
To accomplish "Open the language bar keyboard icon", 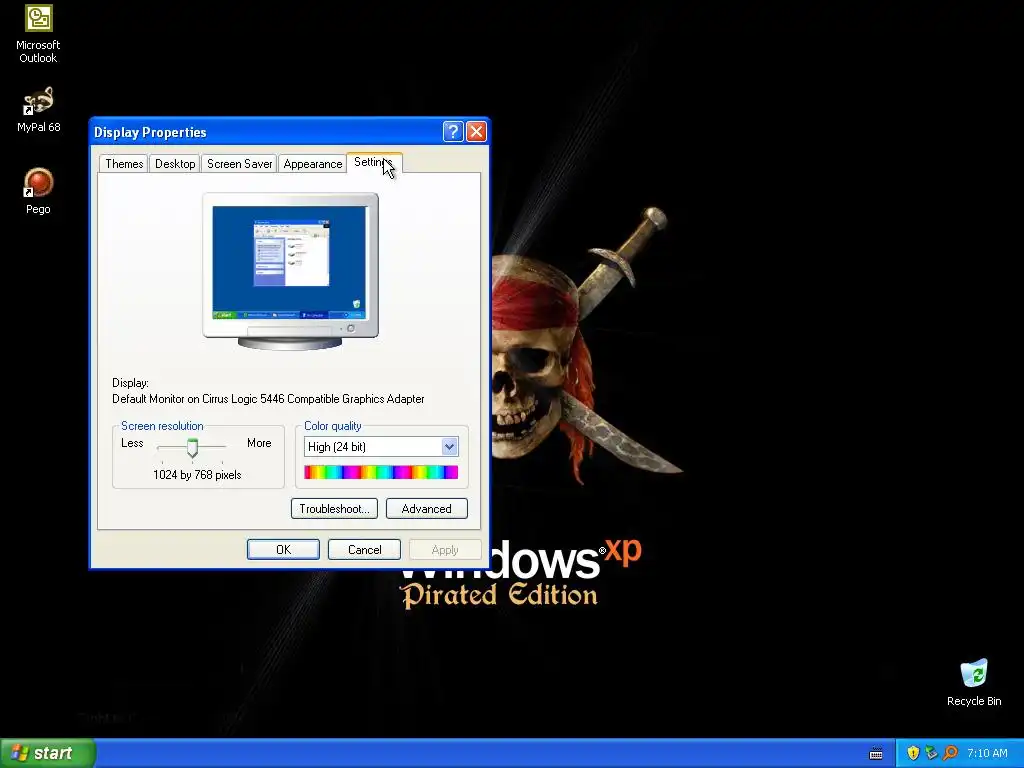I will click(x=876, y=754).
